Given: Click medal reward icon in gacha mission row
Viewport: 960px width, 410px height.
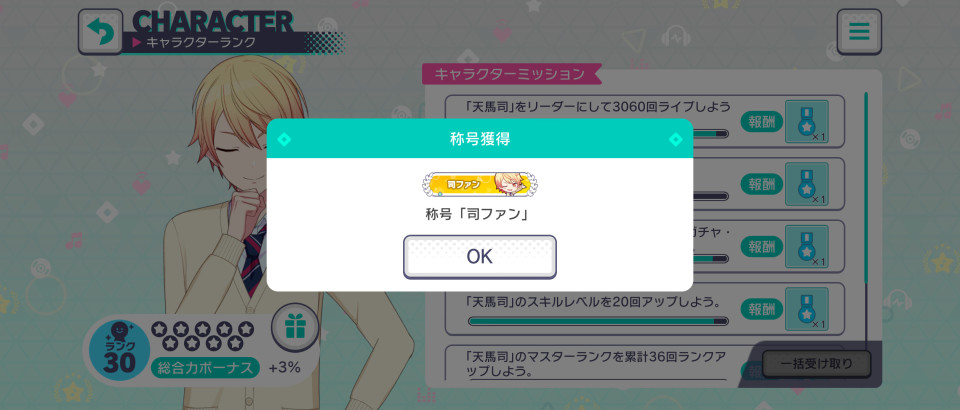Looking at the screenshot, I should (x=806, y=247).
